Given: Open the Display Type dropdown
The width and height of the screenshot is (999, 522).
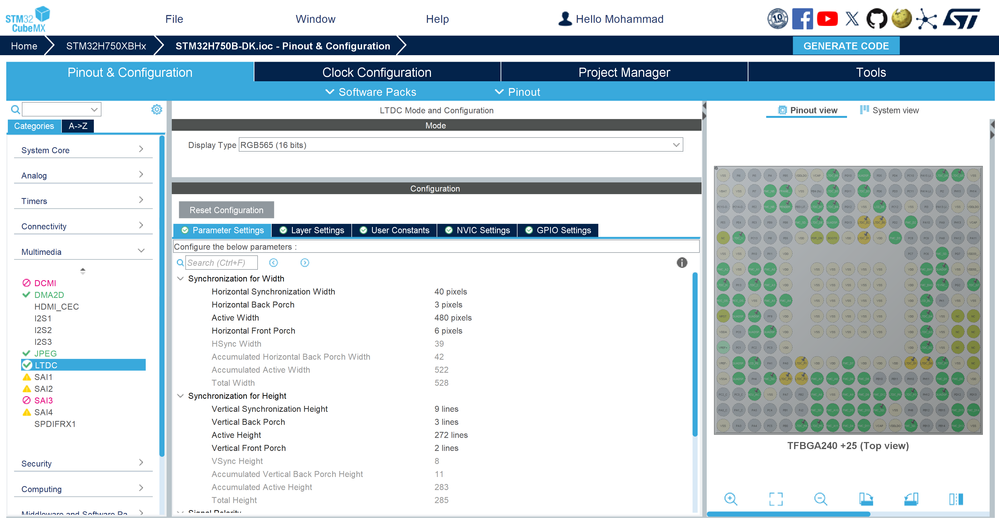Looking at the screenshot, I should [461, 145].
